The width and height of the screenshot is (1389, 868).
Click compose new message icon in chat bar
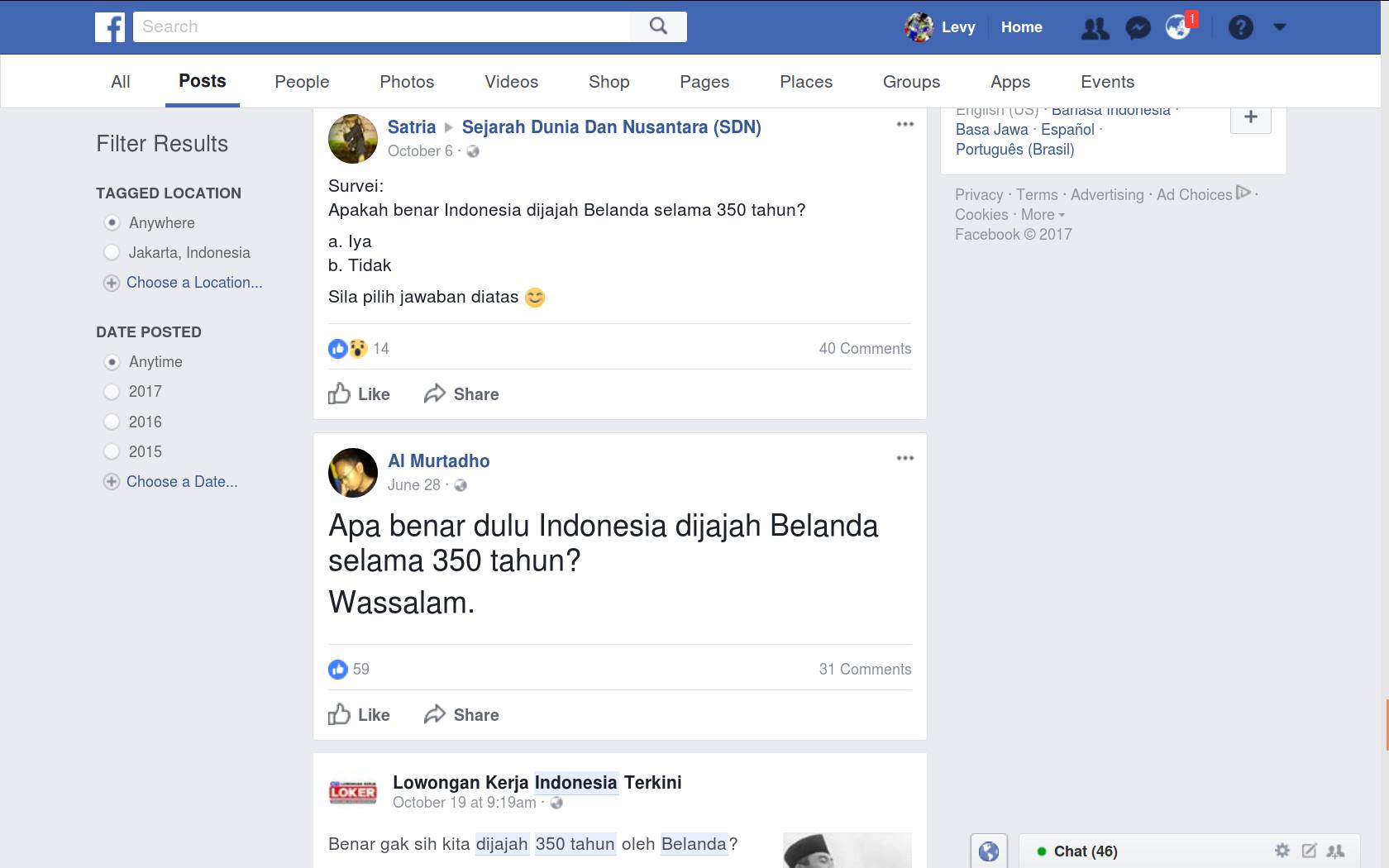(1309, 851)
